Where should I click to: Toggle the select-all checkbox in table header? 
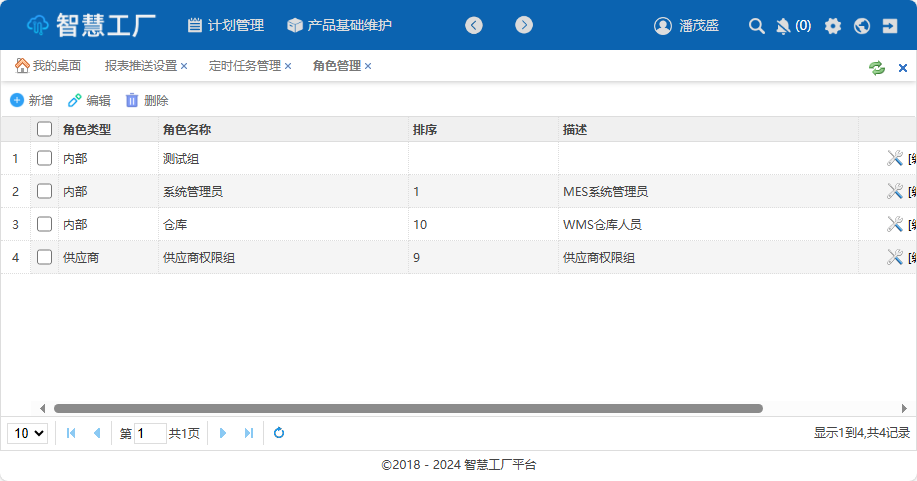click(44, 129)
